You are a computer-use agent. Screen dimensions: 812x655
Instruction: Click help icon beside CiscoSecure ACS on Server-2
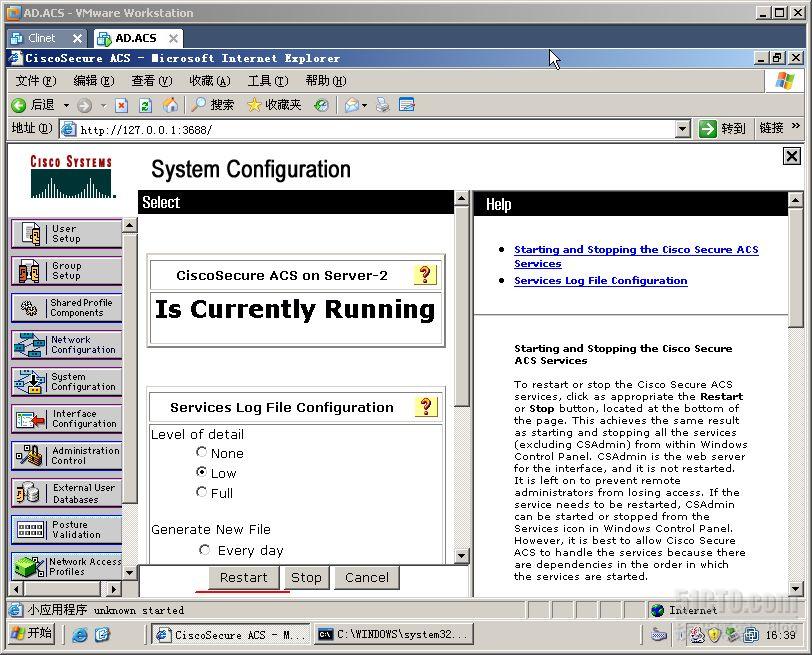425,274
